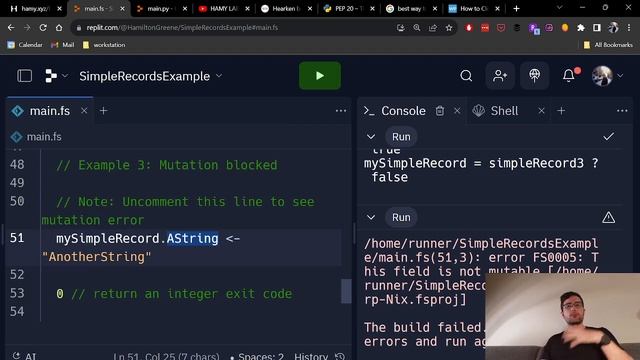Click main.fs breadcrumb label
This screenshot has width=640, height=360.
click(44, 137)
